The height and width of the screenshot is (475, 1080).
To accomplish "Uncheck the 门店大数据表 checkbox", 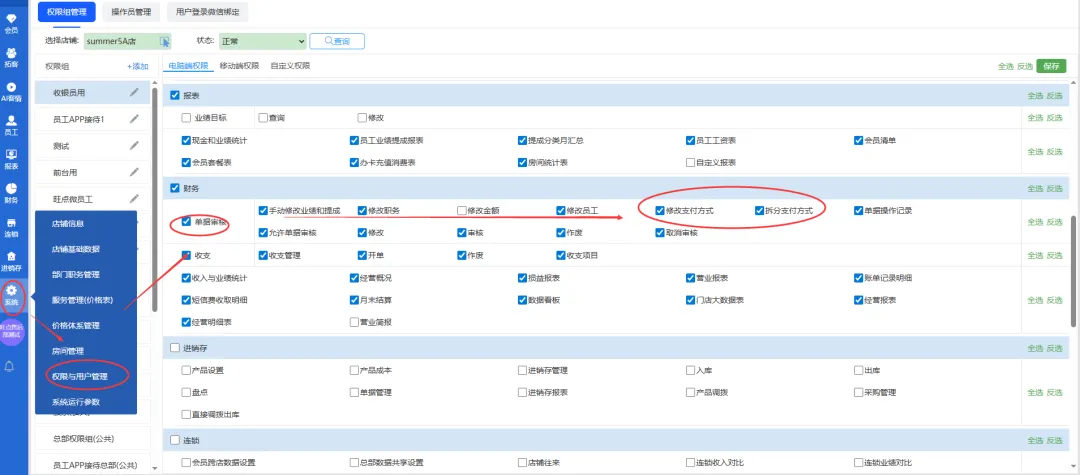I will [x=690, y=300].
